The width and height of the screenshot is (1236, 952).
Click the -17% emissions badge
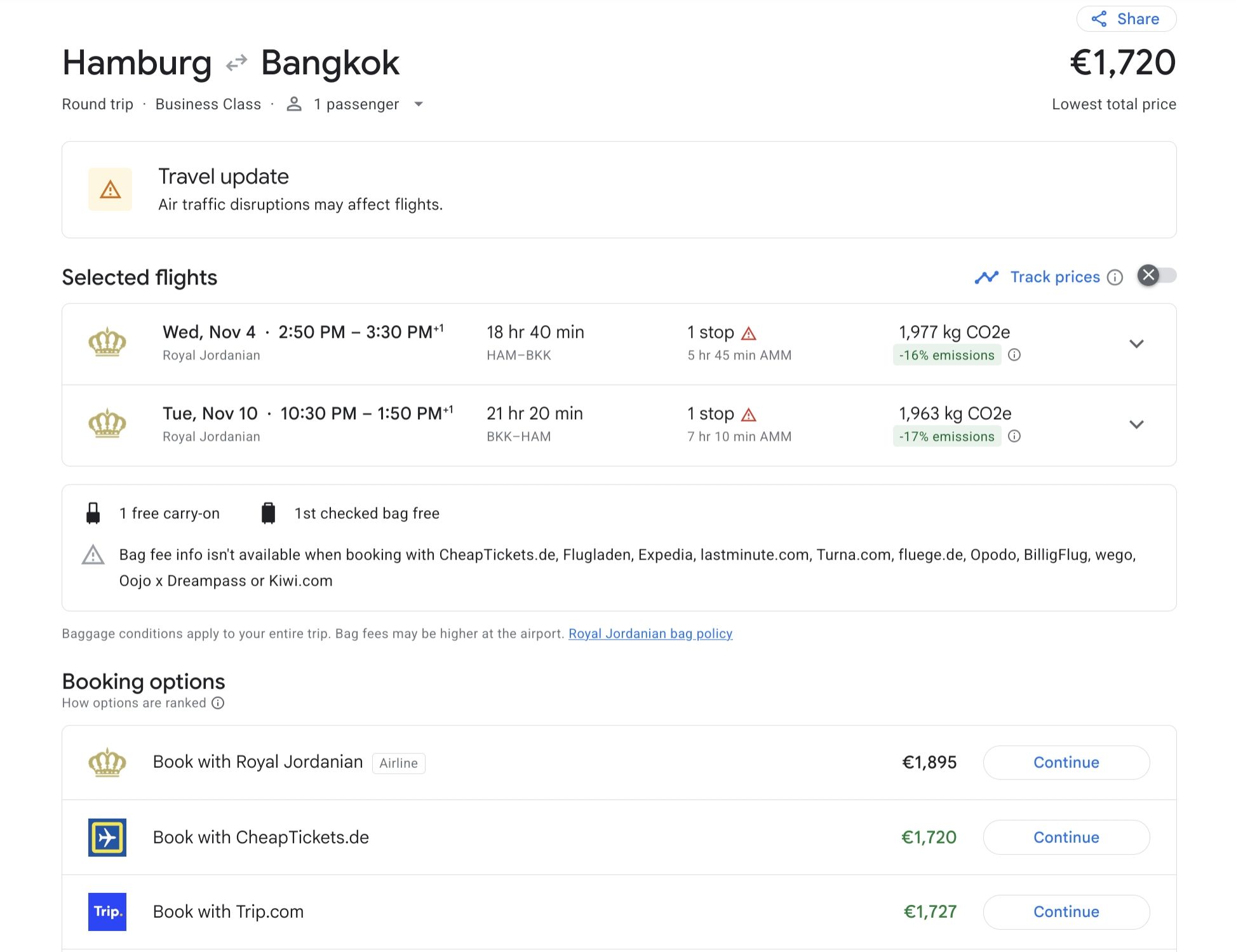(947, 436)
